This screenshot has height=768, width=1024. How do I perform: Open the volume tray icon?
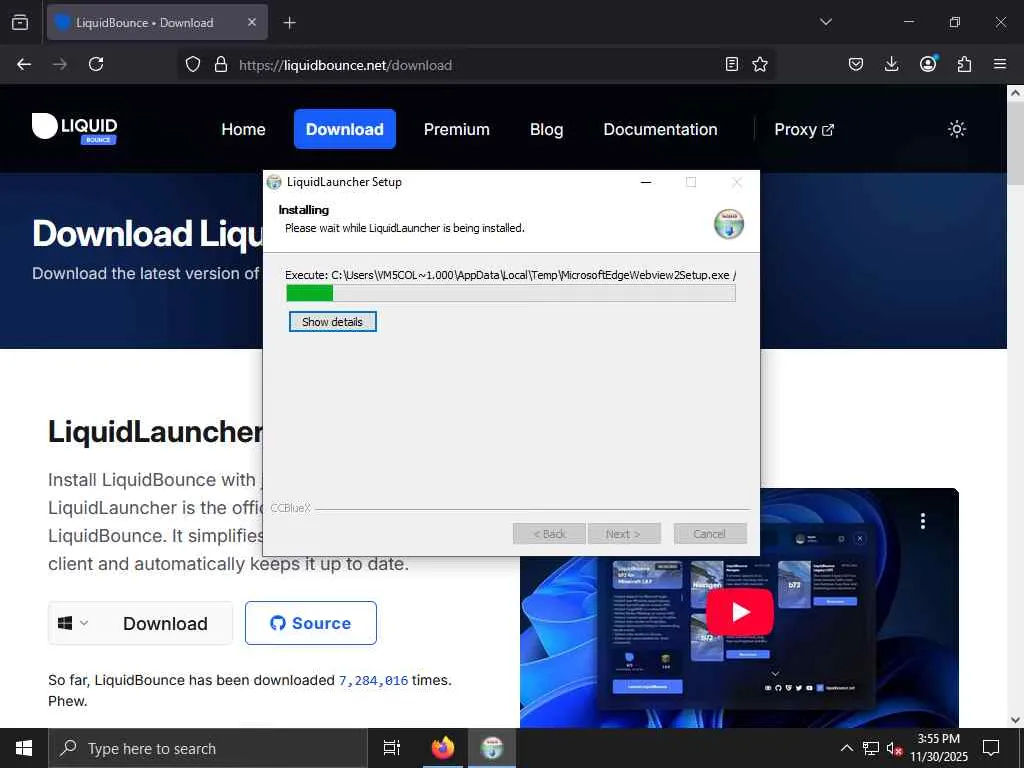894,748
